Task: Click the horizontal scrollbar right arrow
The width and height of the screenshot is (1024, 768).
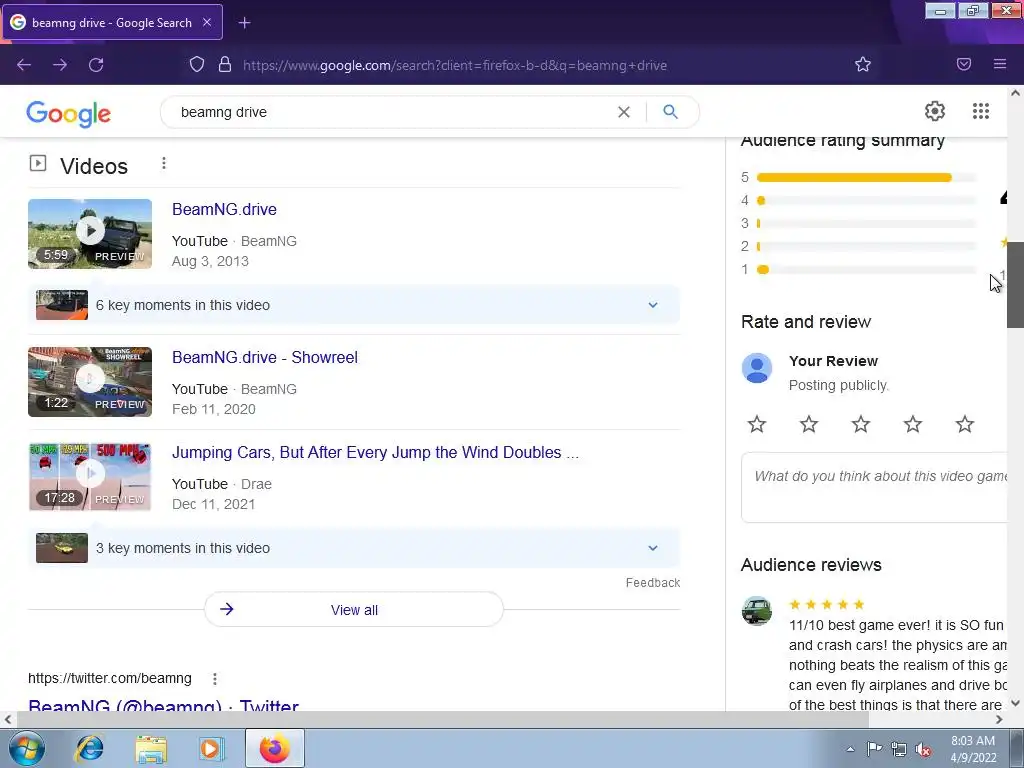Action: [999, 720]
